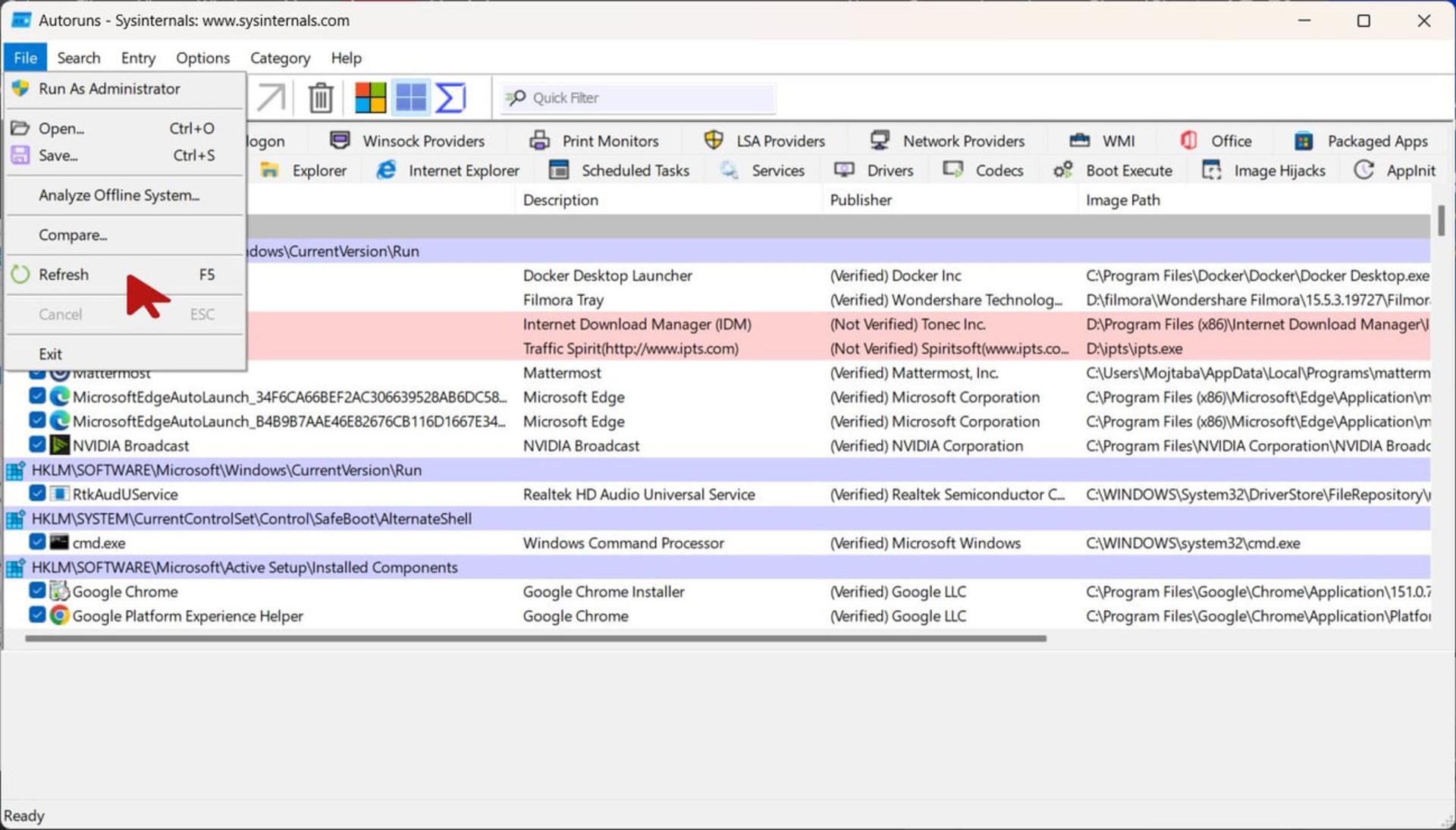The image size is (1456, 830).
Task: Open the Drivers tab
Action: pos(874,171)
